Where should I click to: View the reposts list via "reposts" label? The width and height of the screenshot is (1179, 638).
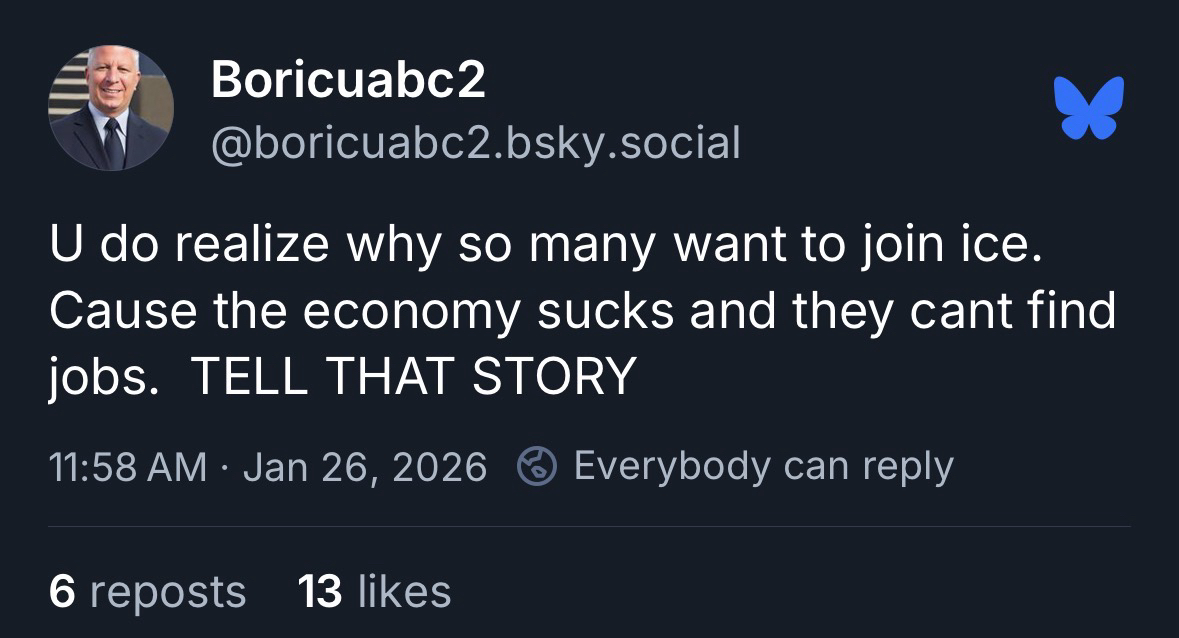(167, 591)
